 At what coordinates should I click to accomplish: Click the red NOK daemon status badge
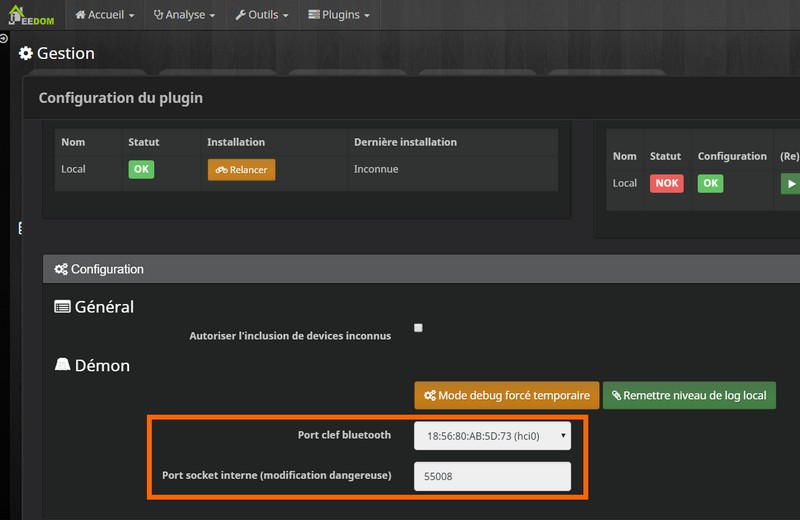[x=666, y=183]
